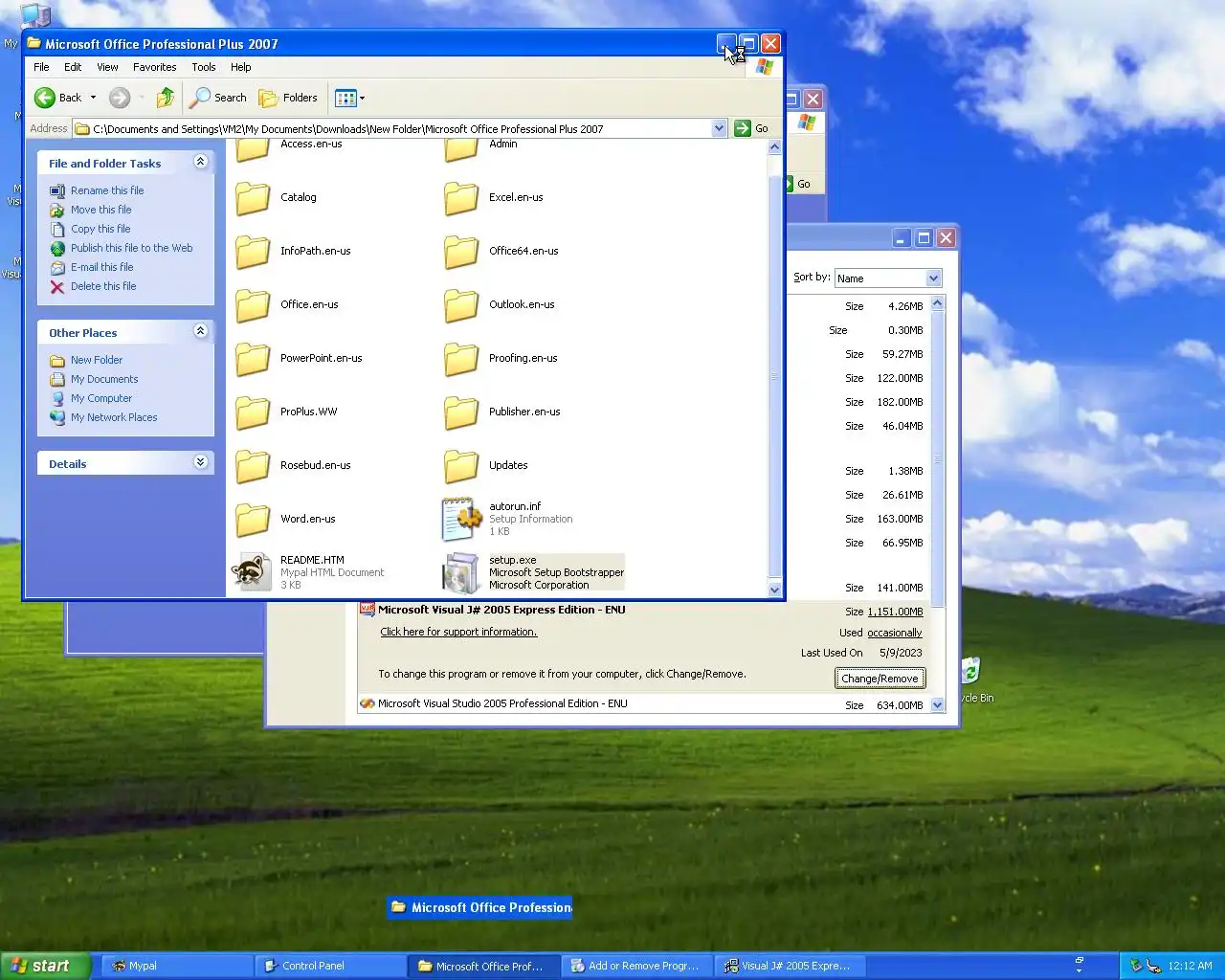Select the Word.en-us folder icon
This screenshot has height=980, width=1225.
point(253,520)
